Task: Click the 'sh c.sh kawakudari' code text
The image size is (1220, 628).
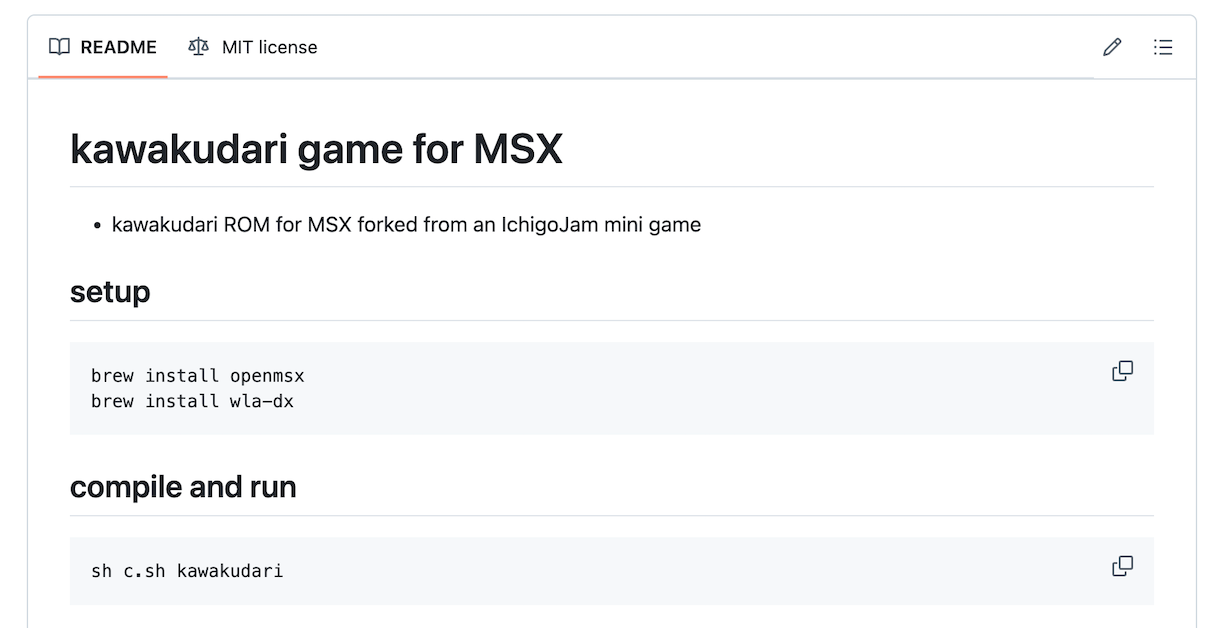Action: pyautogui.click(x=187, y=571)
